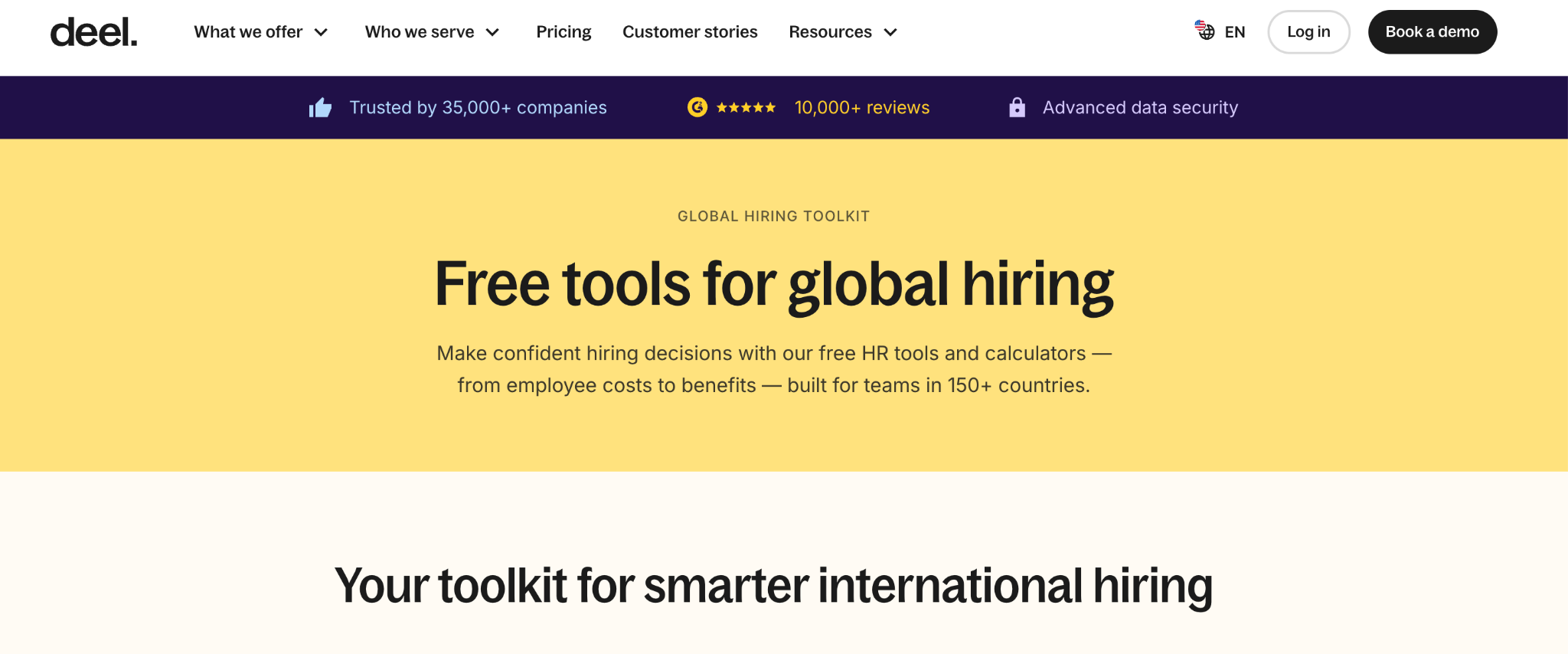Expand the chevron beside Who we serve
The image size is (1568, 654).
493,32
